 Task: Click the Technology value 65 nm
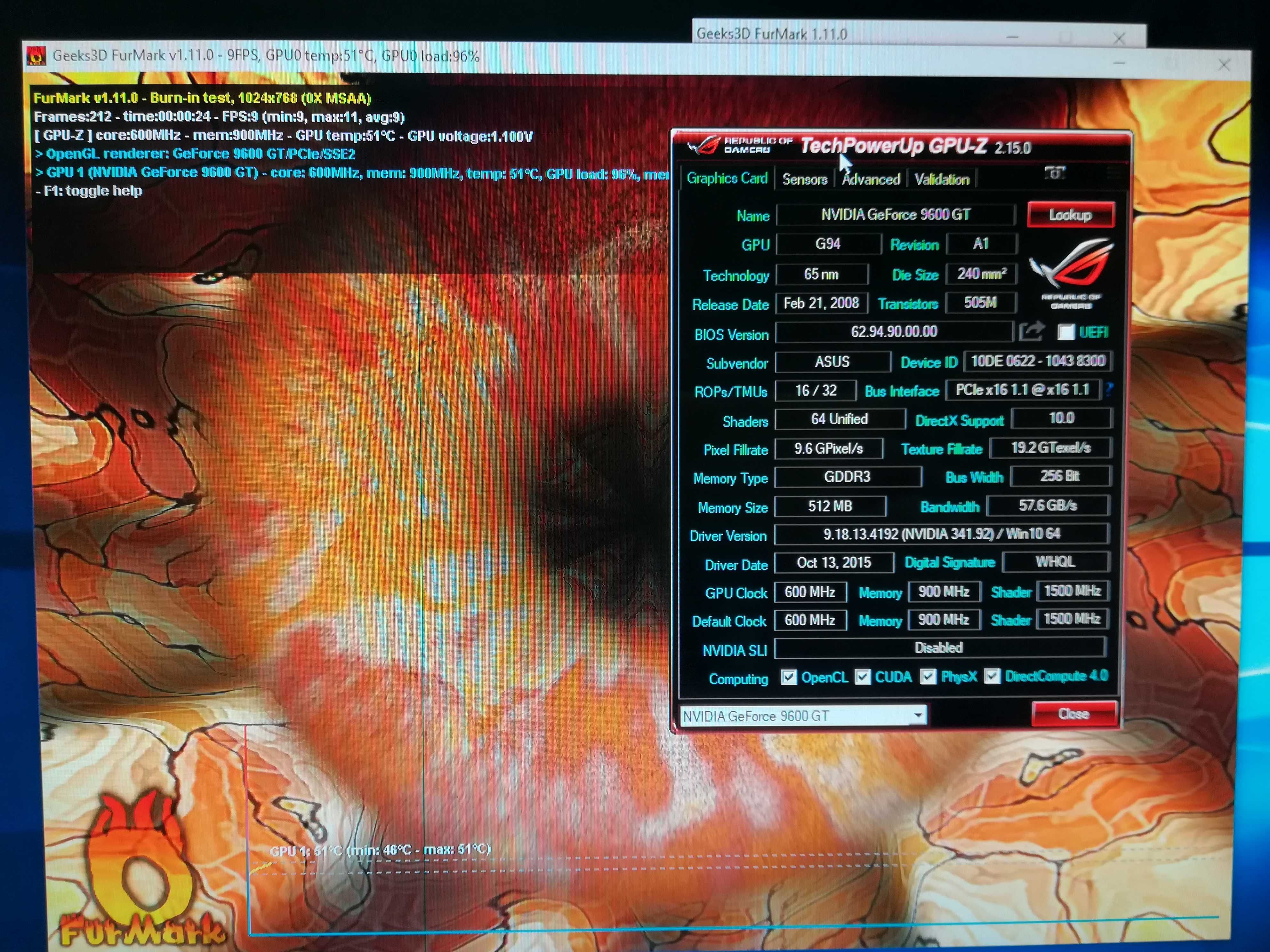point(822,274)
